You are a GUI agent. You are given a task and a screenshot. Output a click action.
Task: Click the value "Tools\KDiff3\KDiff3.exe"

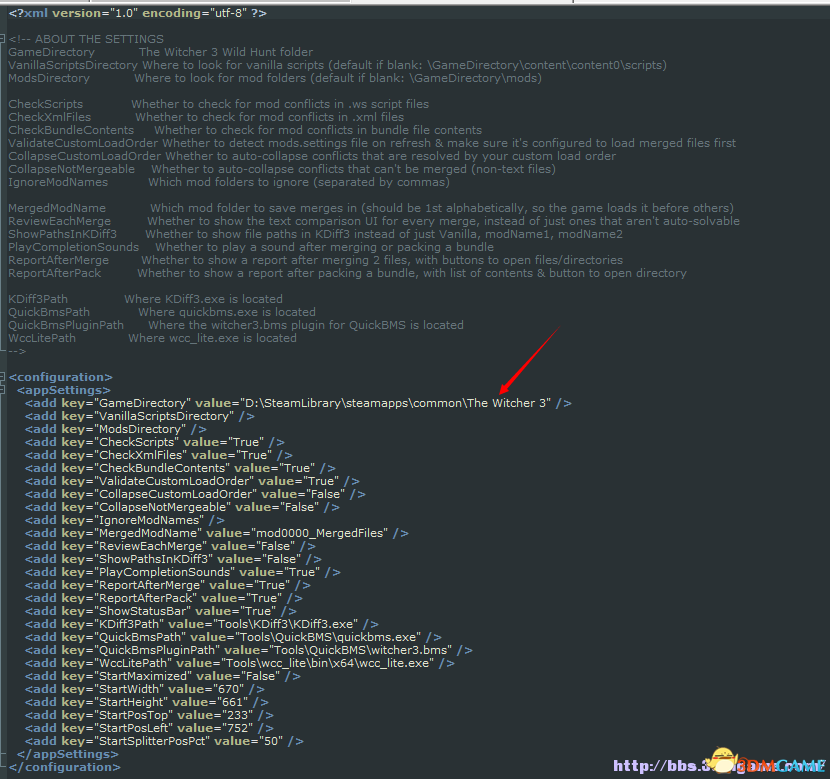(285, 624)
